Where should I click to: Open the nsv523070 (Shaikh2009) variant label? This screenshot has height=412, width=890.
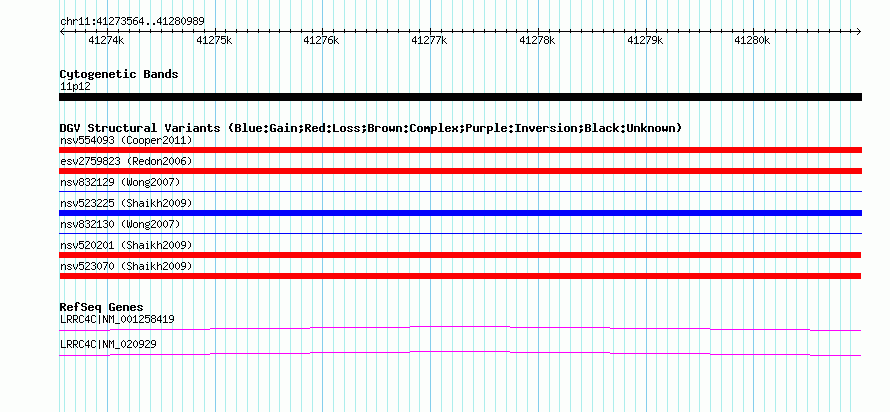click(x=126, y=266)
